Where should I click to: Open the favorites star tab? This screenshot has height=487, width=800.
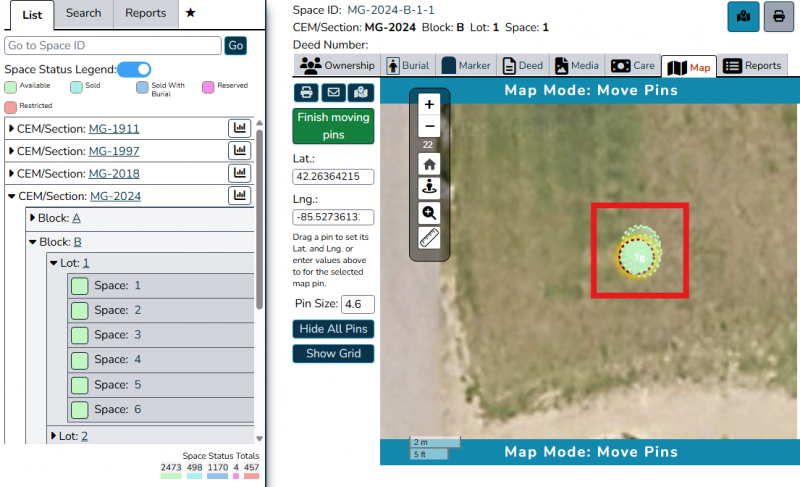coord(190,13)
